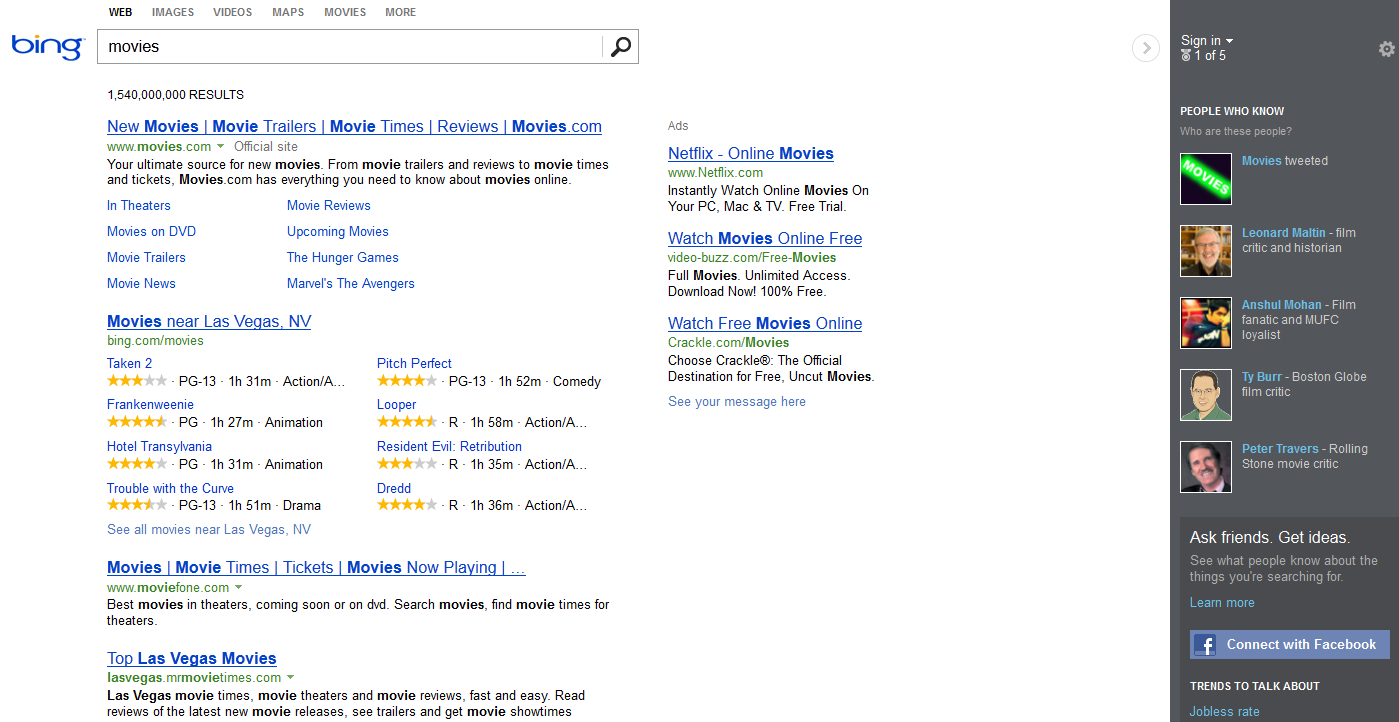The height and width of the screenshot is (722, 1399).
Task: Open the New Movies | Movie Trailers result
Action: pos(354,127)
